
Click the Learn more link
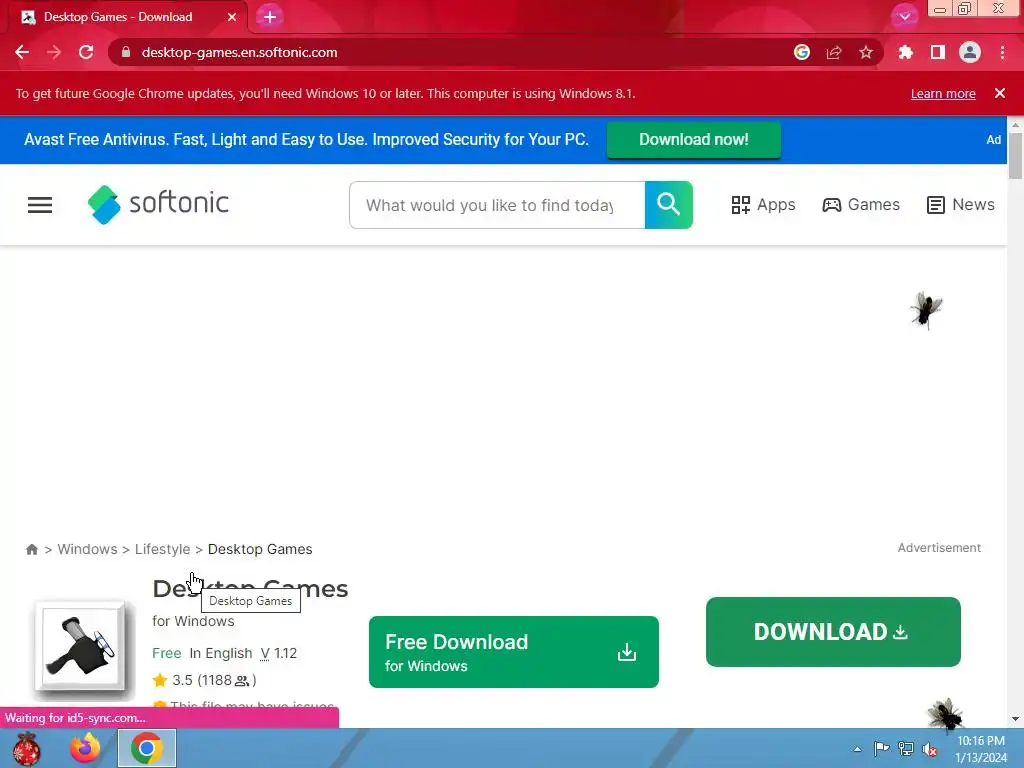pyautogui.click(x=943, y=93)
